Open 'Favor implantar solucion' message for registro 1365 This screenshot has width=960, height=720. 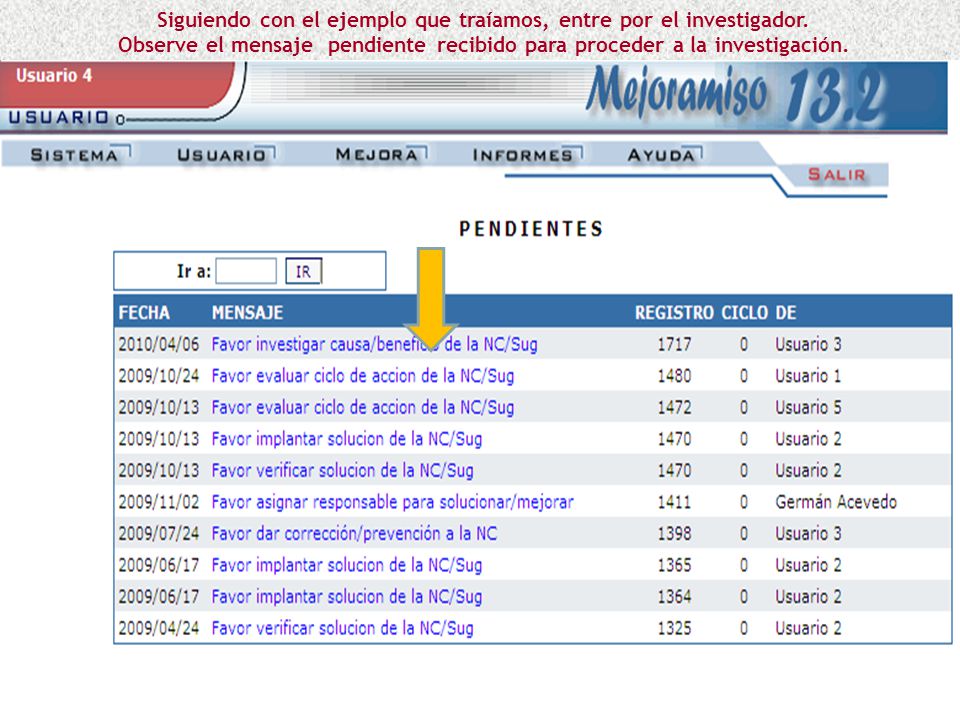click(x=347, y=565)
